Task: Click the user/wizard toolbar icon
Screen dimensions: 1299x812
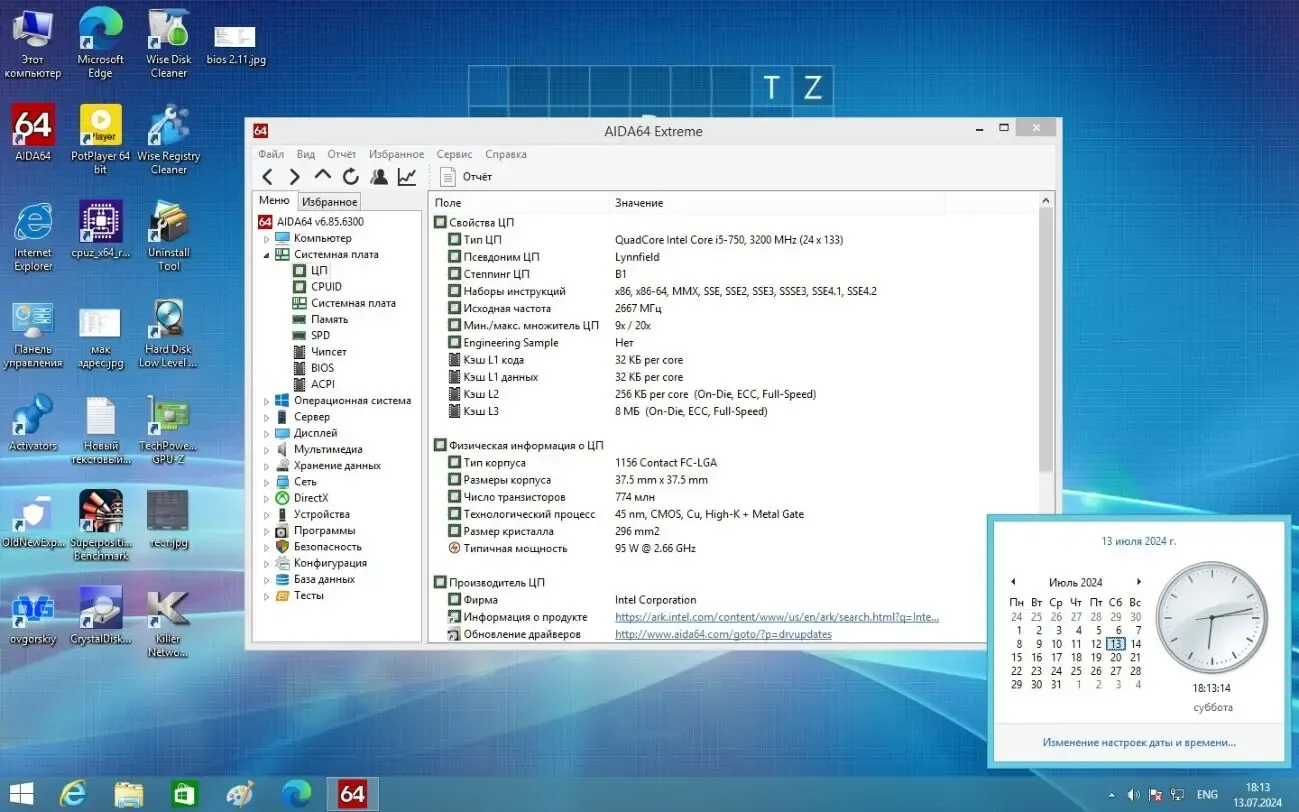Action: coord(379,175)
